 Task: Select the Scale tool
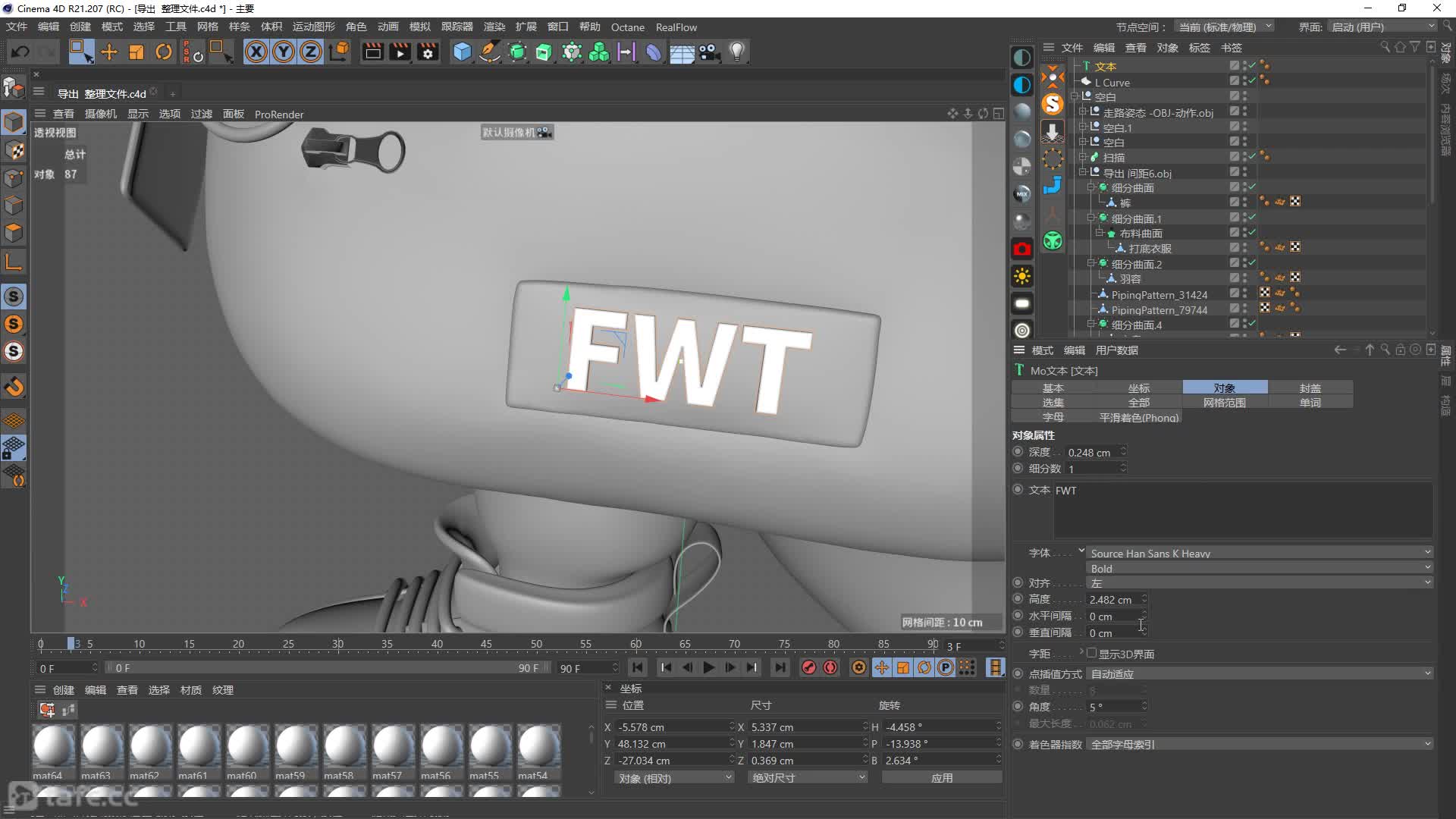(136, 52)
